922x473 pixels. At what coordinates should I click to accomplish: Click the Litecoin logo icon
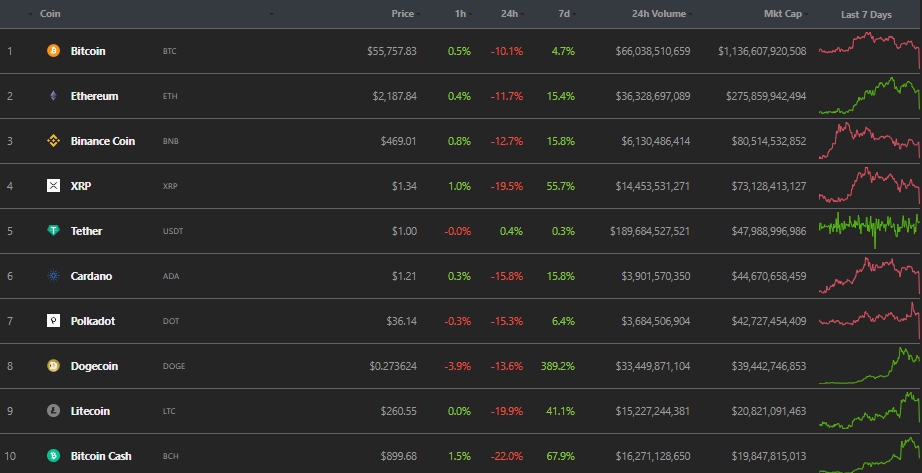[53, 411]
